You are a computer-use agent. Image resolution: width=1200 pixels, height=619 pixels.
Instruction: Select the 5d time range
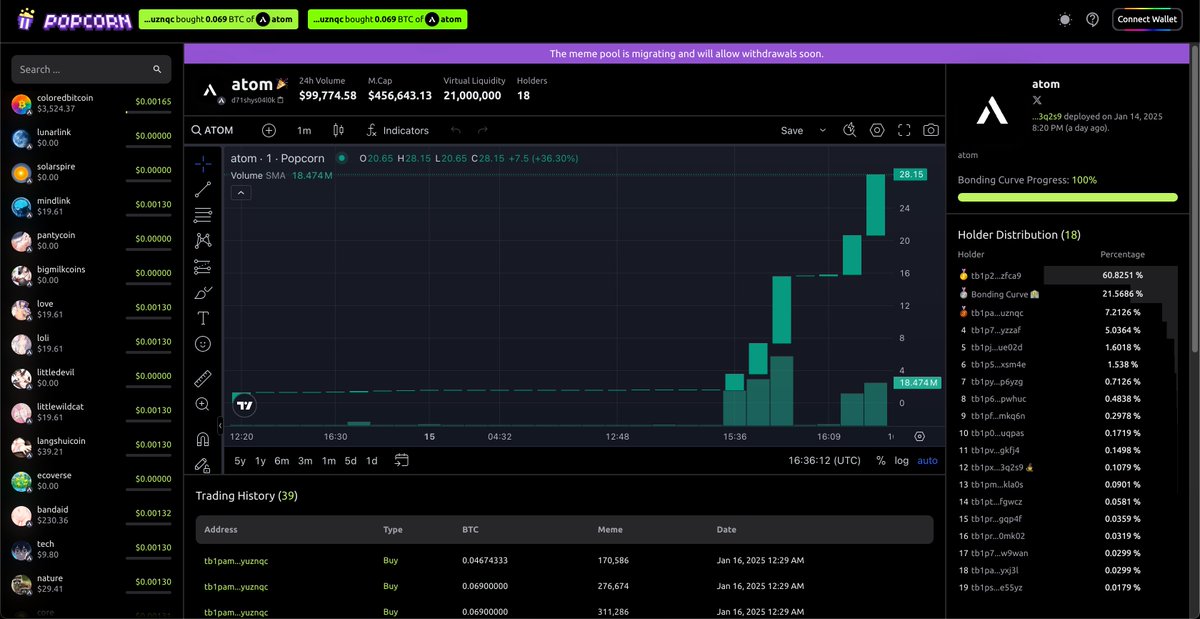click(350, 461)
